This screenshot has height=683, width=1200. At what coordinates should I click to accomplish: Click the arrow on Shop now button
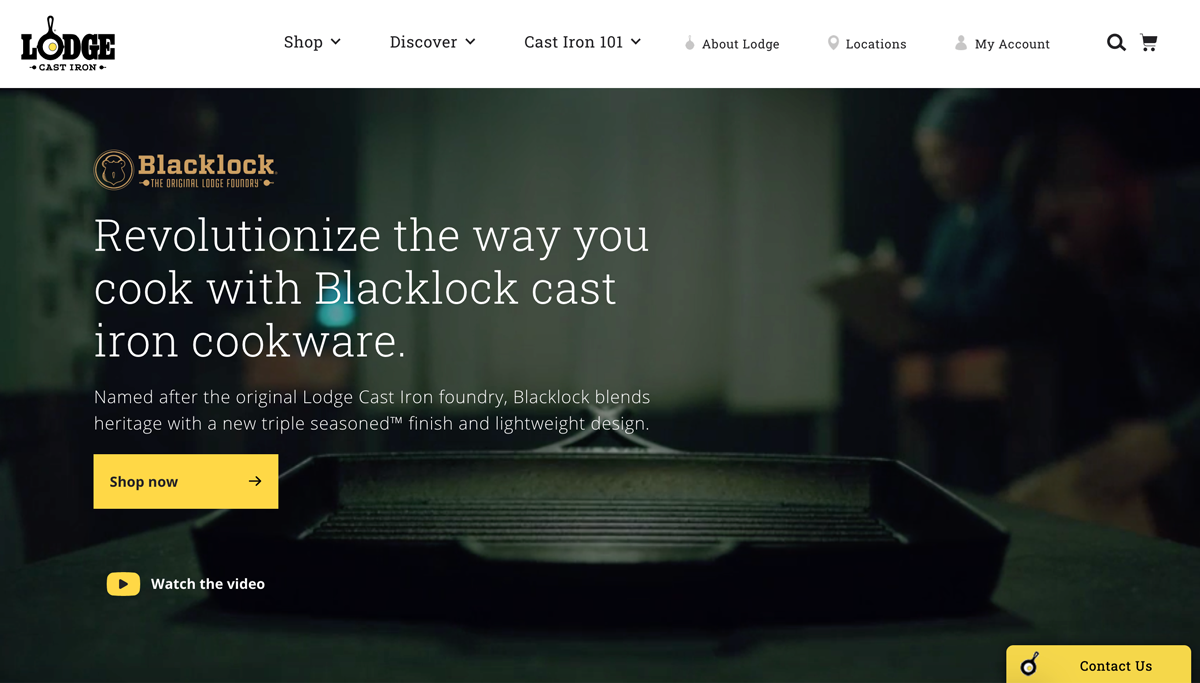pos(255,481)
